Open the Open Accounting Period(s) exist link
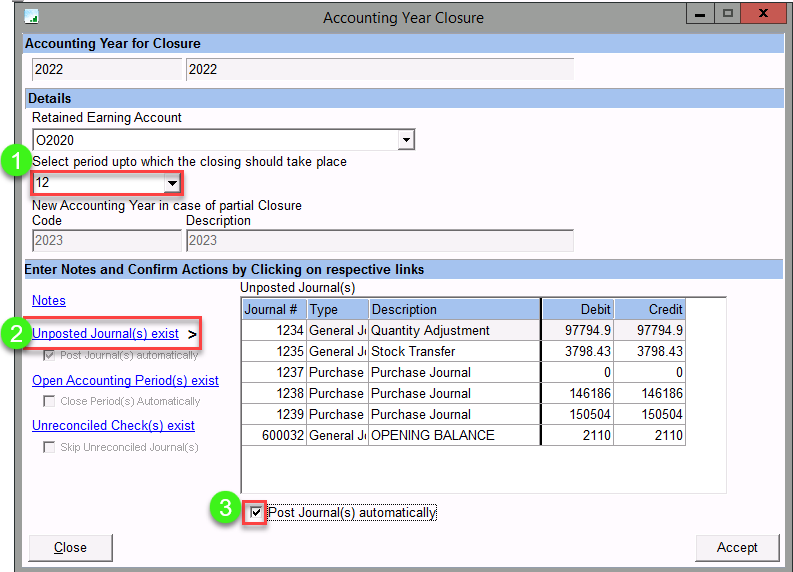The height and width of the screenshot is (572, 793). tap(125, 380)
